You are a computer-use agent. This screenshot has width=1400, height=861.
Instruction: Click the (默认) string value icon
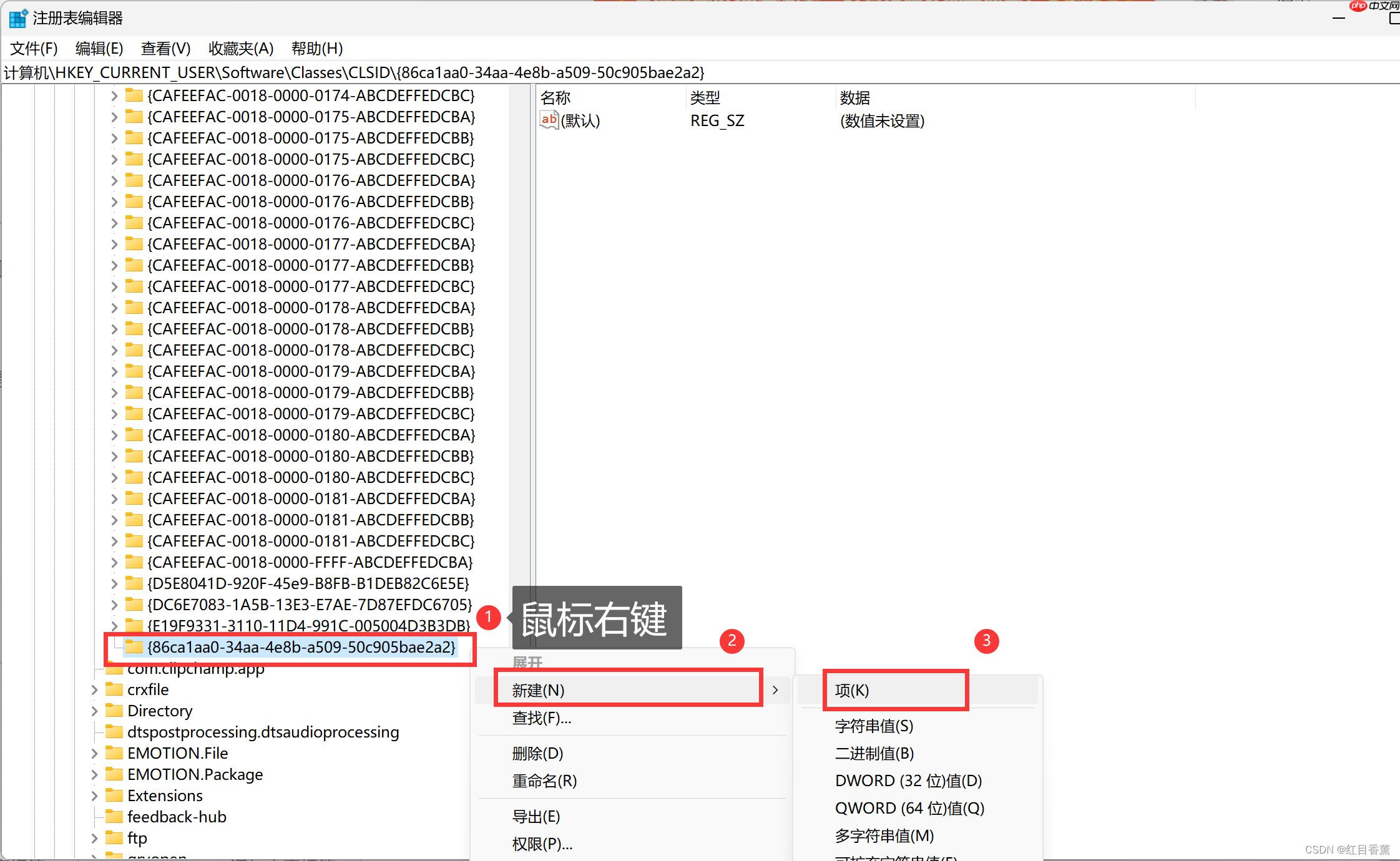click(549, 120)
